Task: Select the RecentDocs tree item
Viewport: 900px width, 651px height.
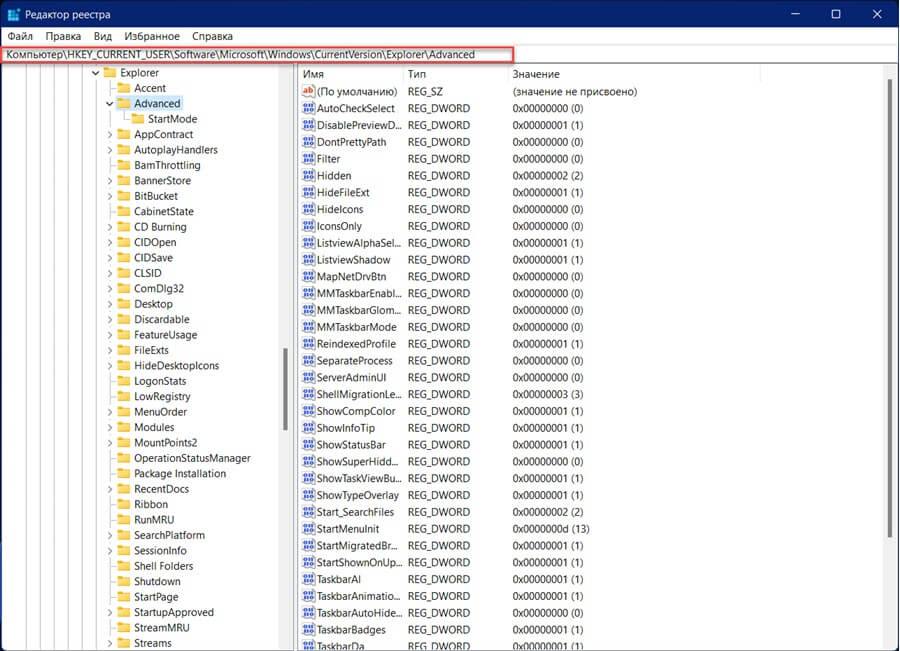Action: point(161,489)
